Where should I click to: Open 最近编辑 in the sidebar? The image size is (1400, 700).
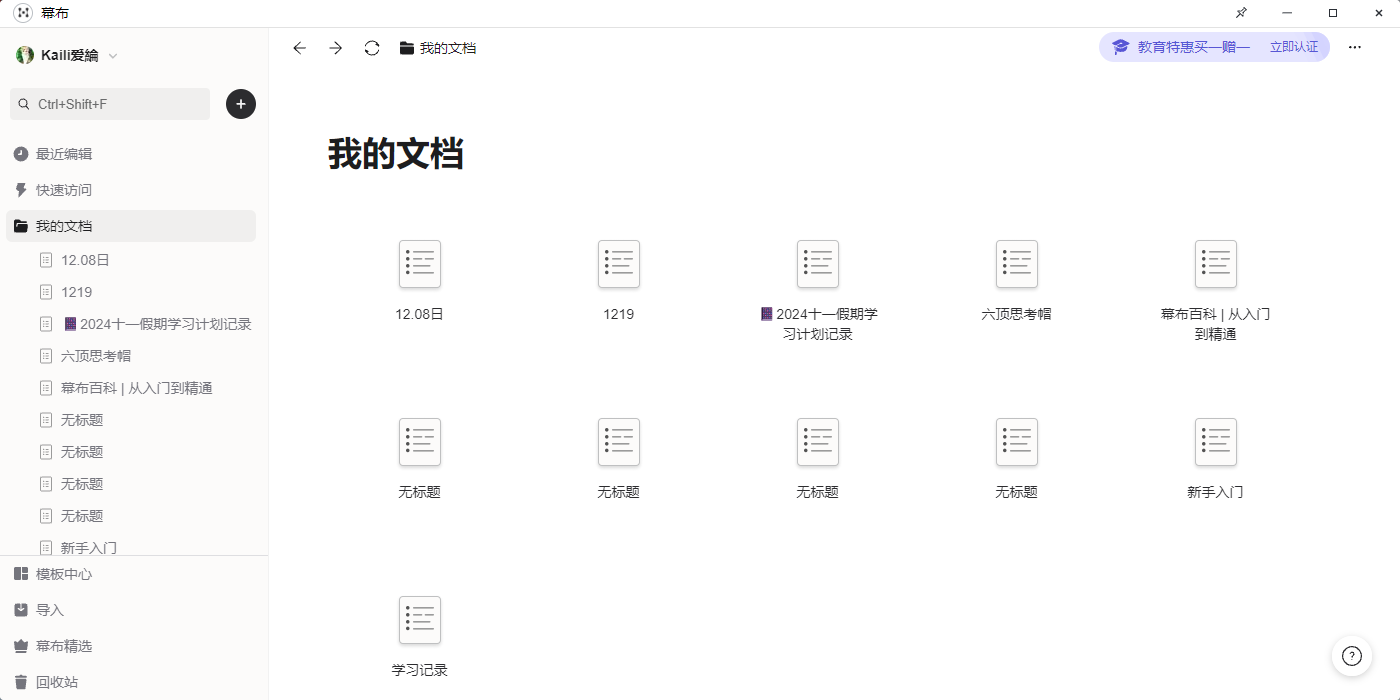tap(64, 154)
